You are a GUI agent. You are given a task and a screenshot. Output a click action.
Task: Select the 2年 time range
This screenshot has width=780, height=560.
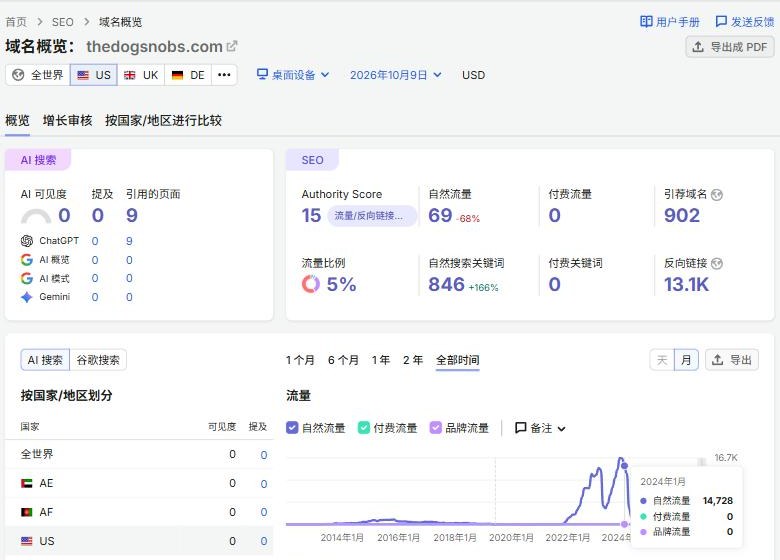click(x=413, y=360)
